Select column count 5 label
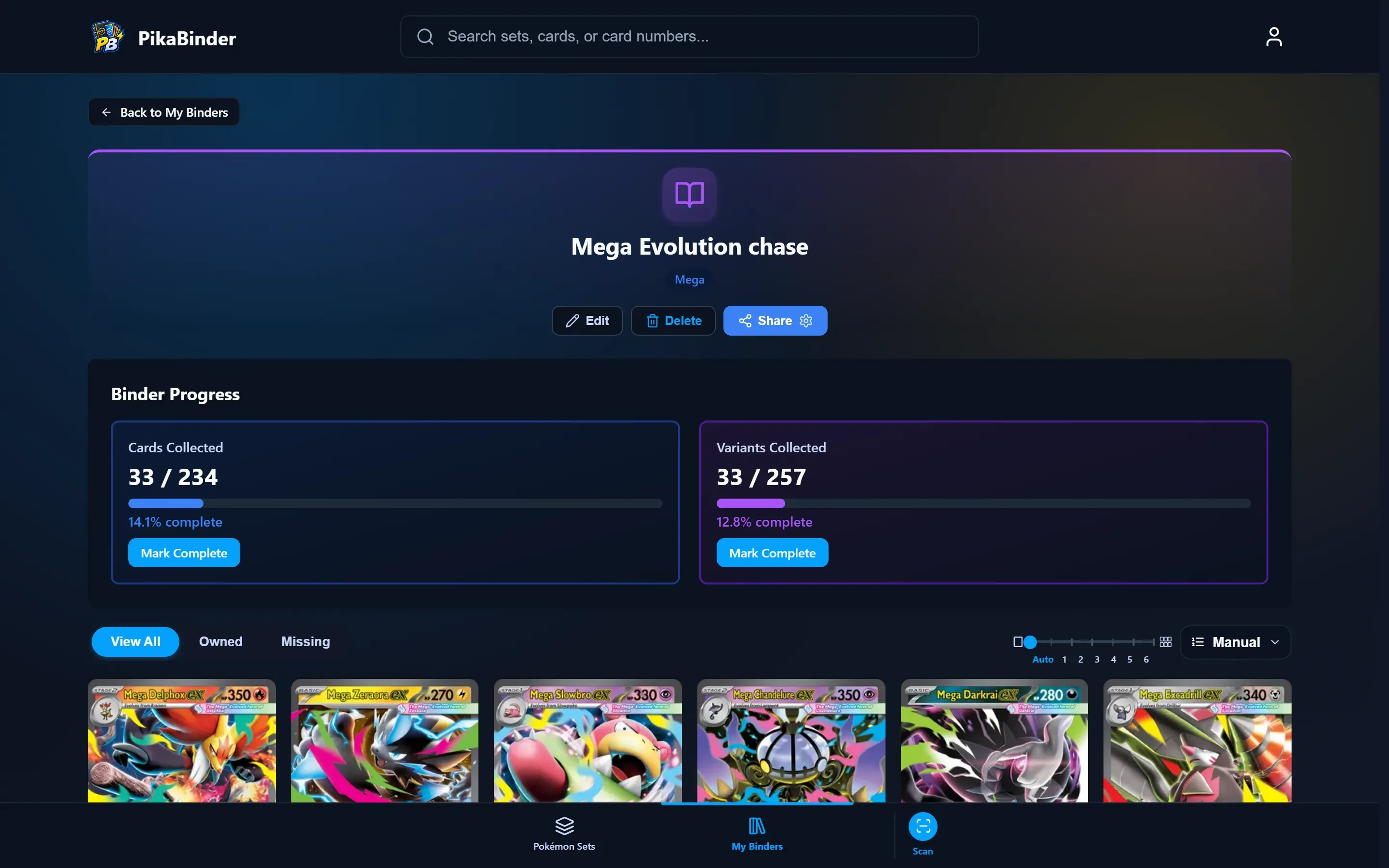The height and width of the screenshot is (868, 1389). click(x=1130, y=660)
